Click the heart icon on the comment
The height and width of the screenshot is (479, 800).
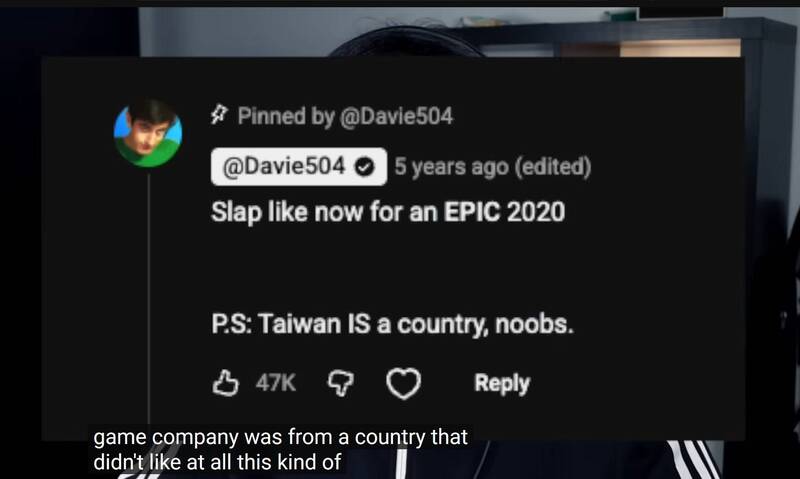tap(404, 384)
